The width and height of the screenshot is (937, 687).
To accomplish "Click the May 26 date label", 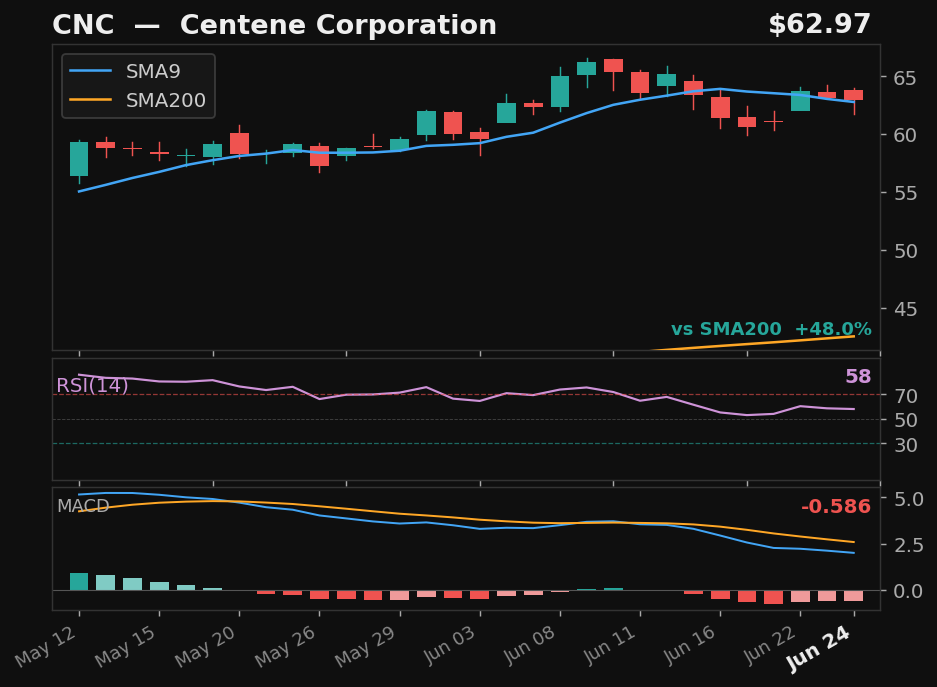I will [x=286, y=647].
